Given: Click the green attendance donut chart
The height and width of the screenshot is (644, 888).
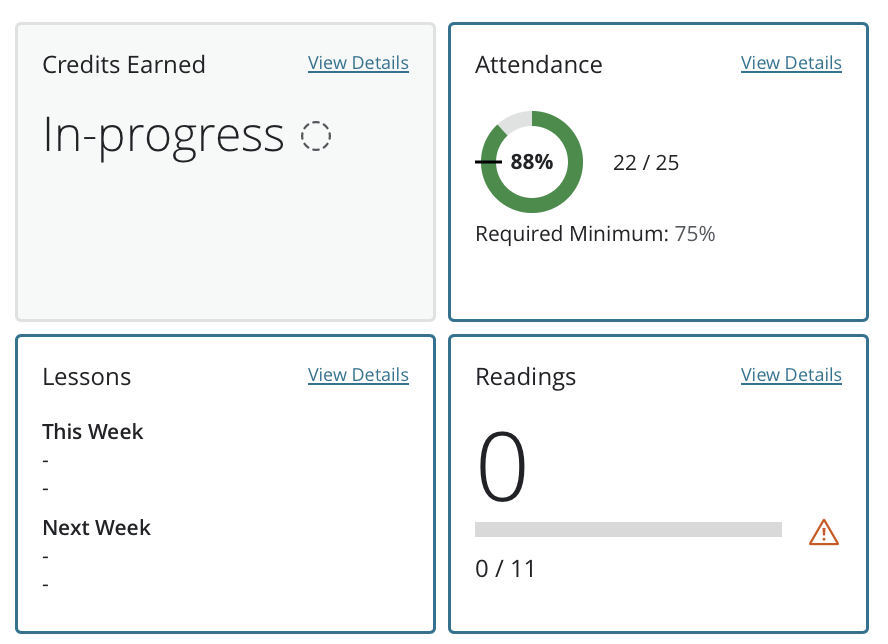Looking at the screenshot, I should [532, 162].
